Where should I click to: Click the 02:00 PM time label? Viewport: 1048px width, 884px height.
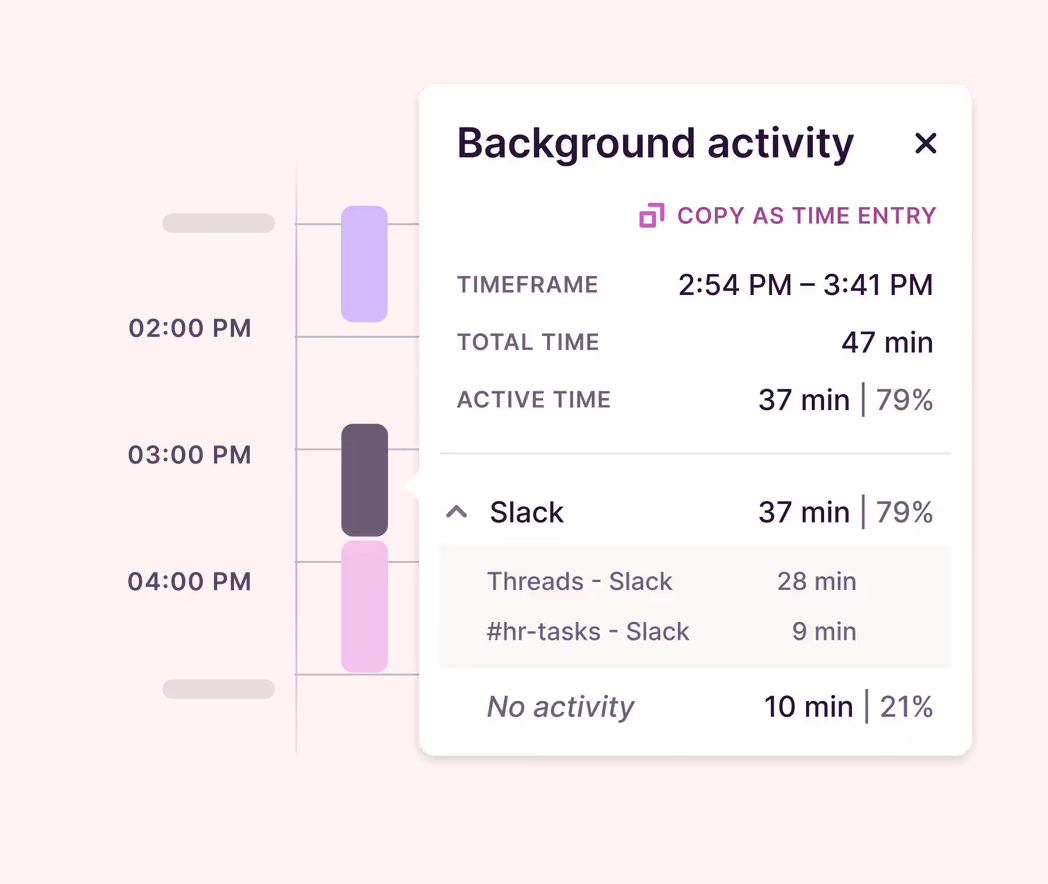click(x=190, y=328)
